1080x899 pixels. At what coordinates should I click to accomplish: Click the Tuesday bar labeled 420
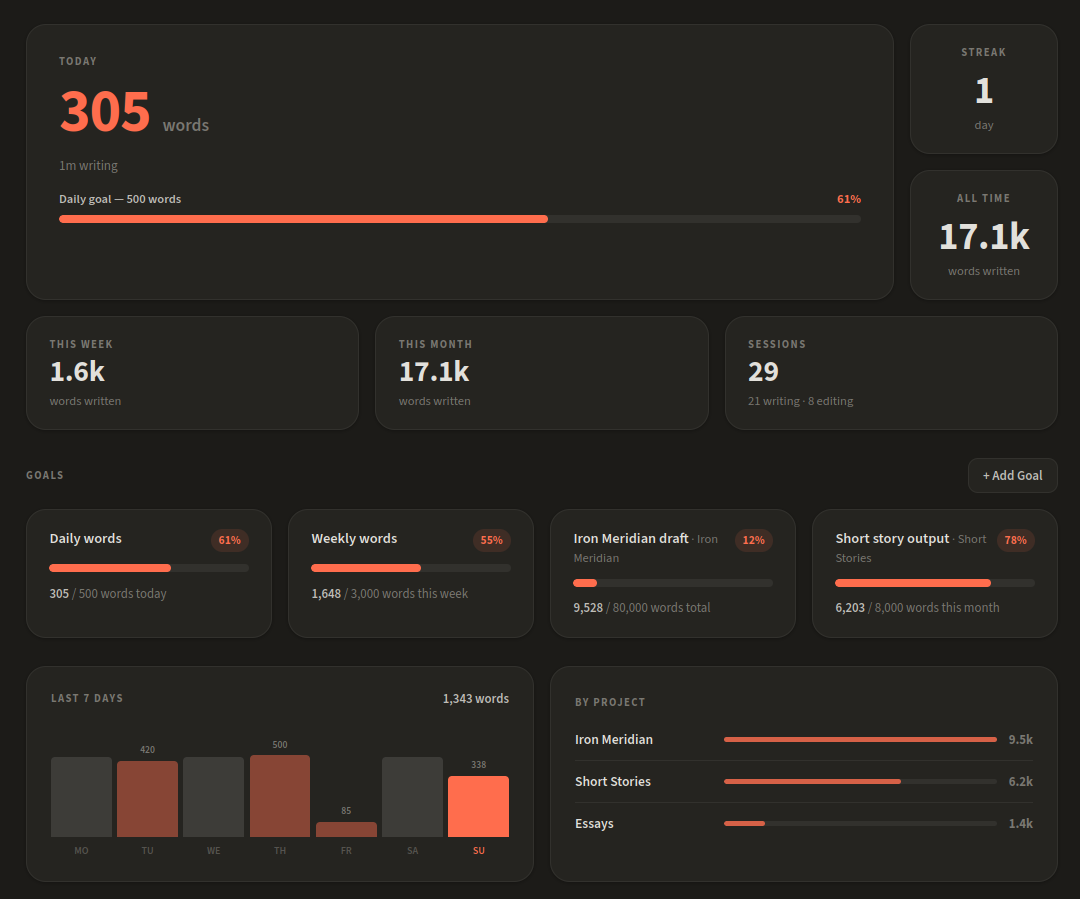tap(147, 799)
